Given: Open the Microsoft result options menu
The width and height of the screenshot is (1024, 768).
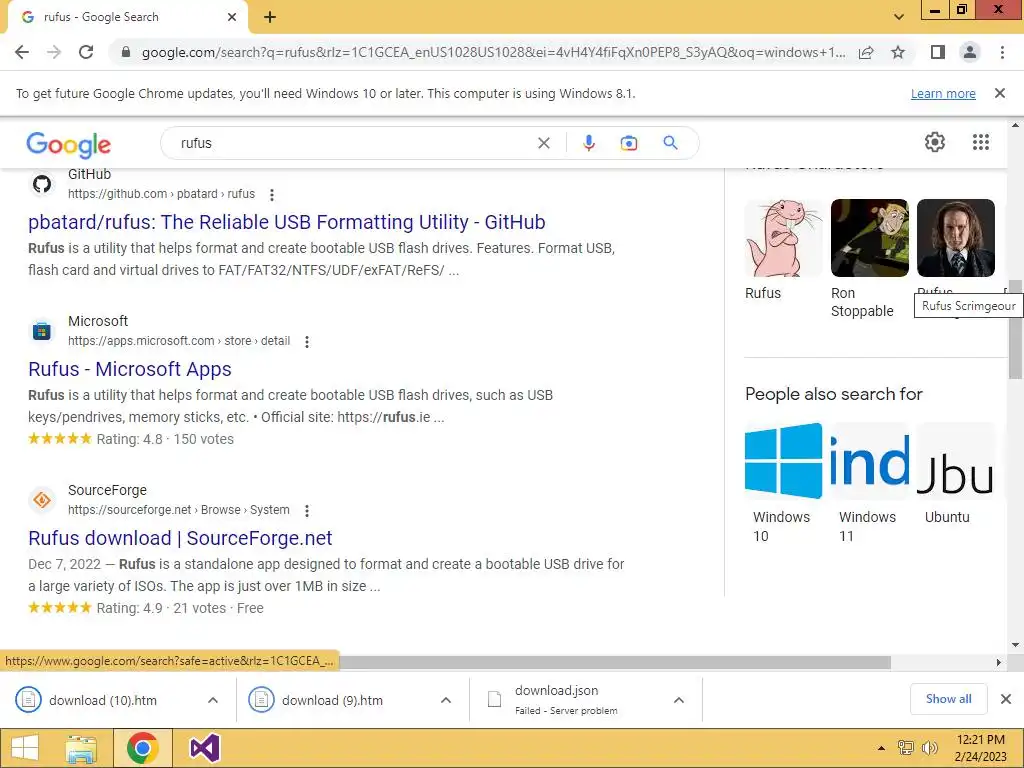Looking at the screenshot, I should click(x=306, y=342).
